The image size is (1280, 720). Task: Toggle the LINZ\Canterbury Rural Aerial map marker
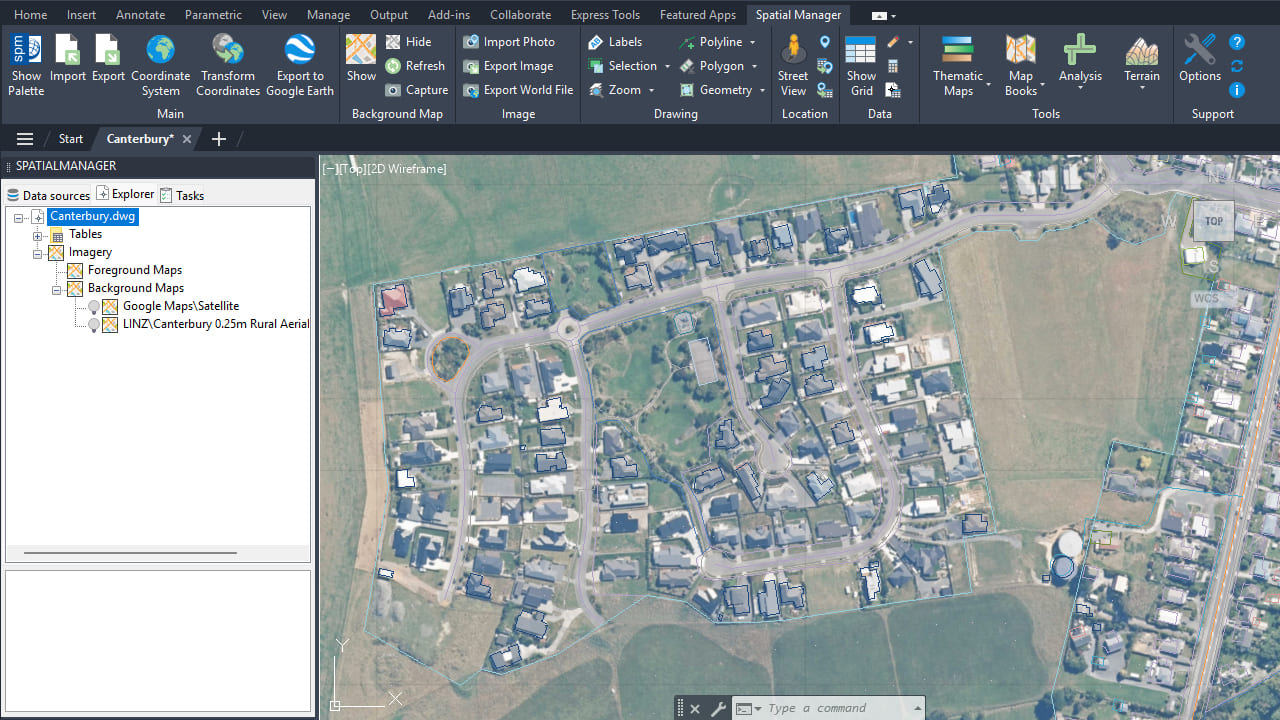coord(94,325)
